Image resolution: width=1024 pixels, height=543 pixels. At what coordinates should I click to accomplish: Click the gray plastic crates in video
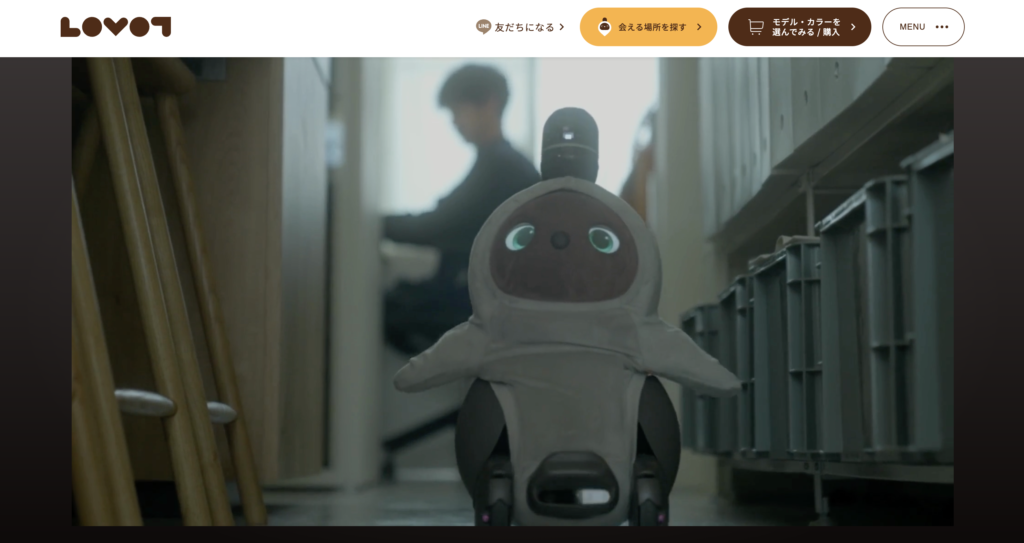click(850, 330)
